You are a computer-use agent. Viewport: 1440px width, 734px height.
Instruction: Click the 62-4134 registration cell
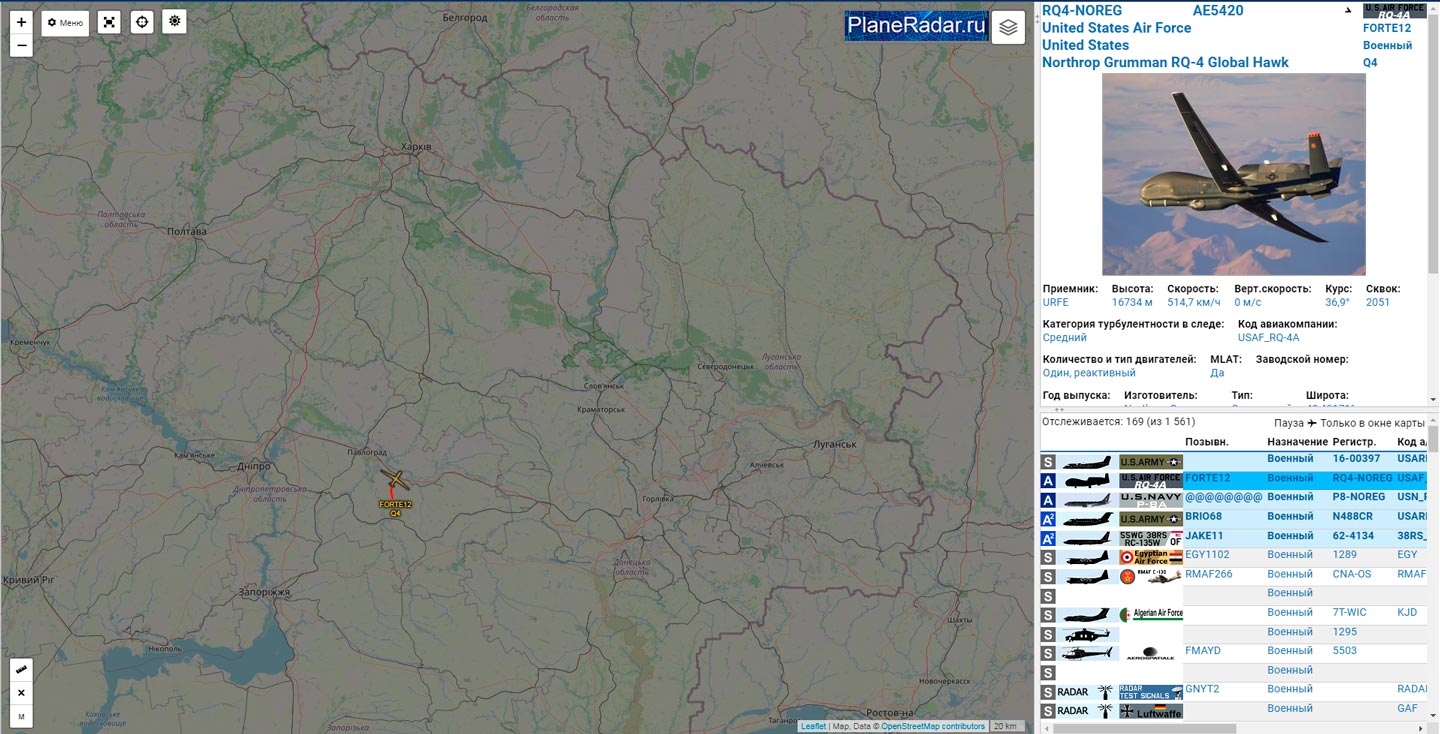tap(1353, 535)
